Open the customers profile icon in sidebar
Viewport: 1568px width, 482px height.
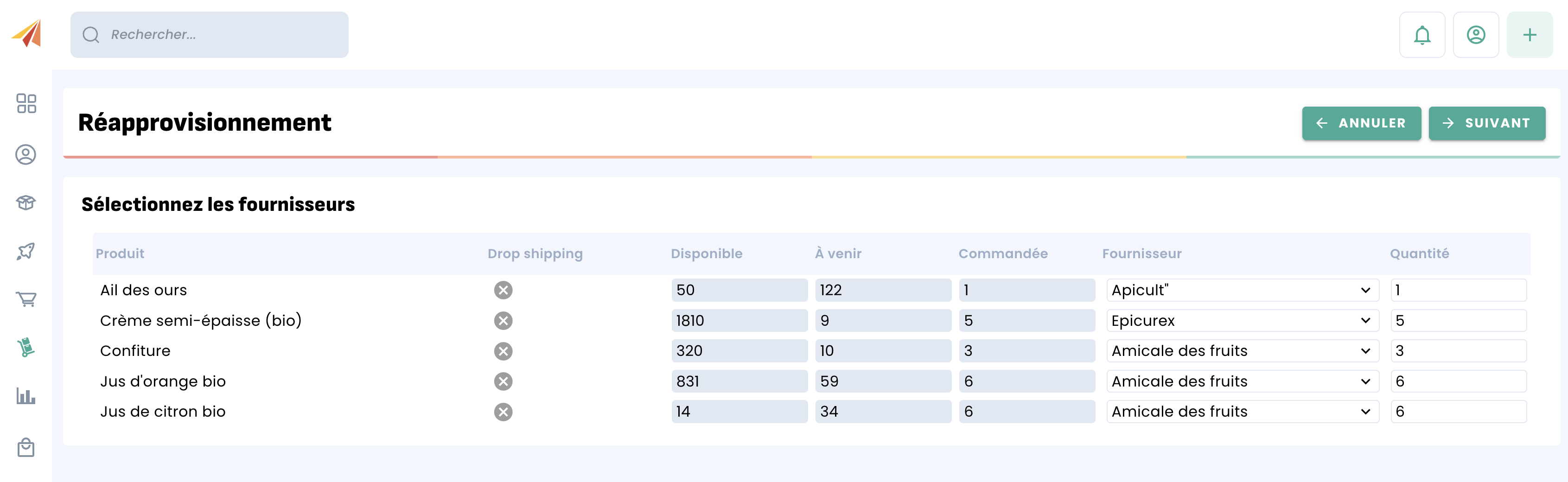tap(25, 155)
